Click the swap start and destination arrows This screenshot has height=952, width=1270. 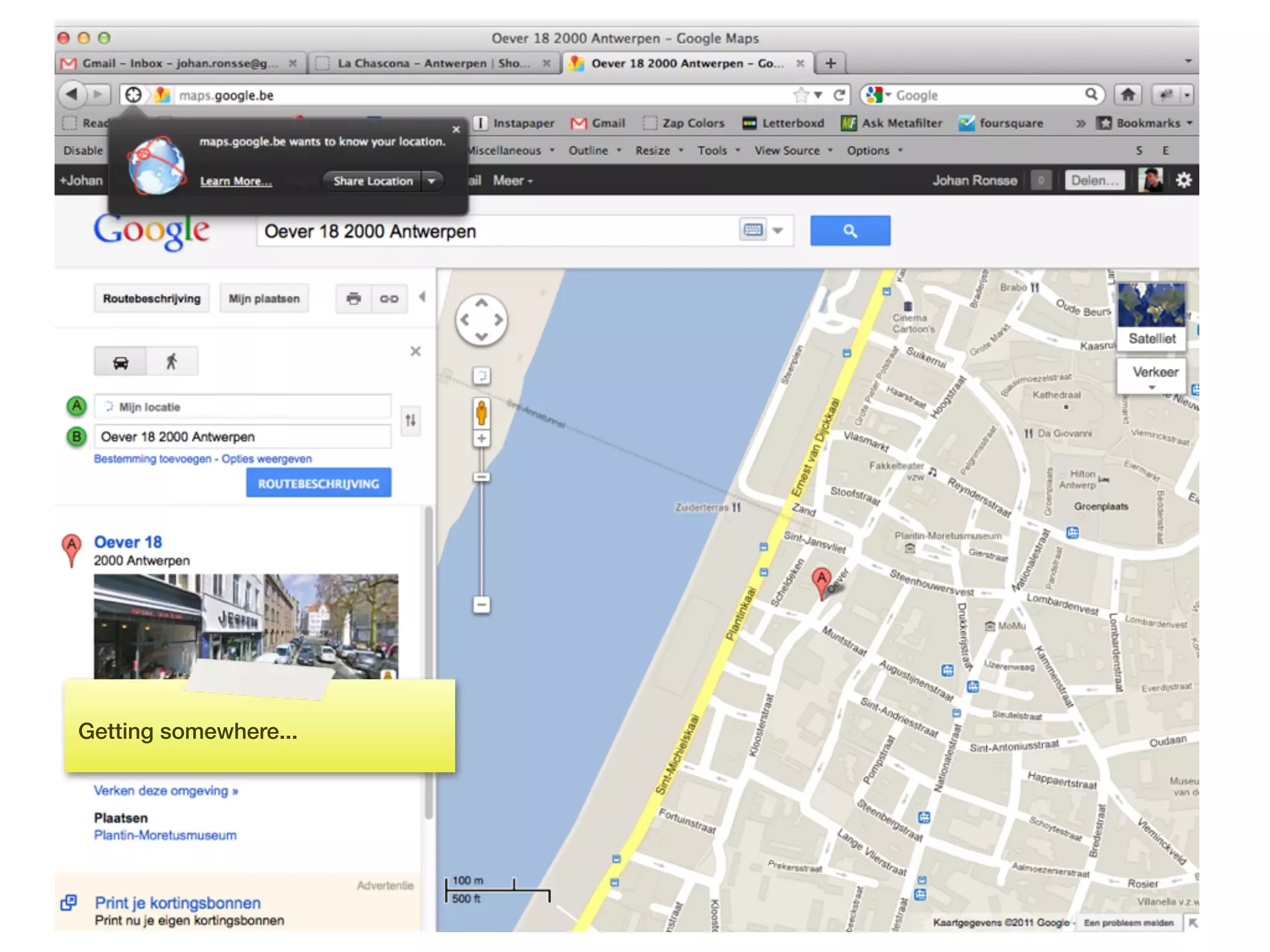pyautogui.click(x=411, y=421)
